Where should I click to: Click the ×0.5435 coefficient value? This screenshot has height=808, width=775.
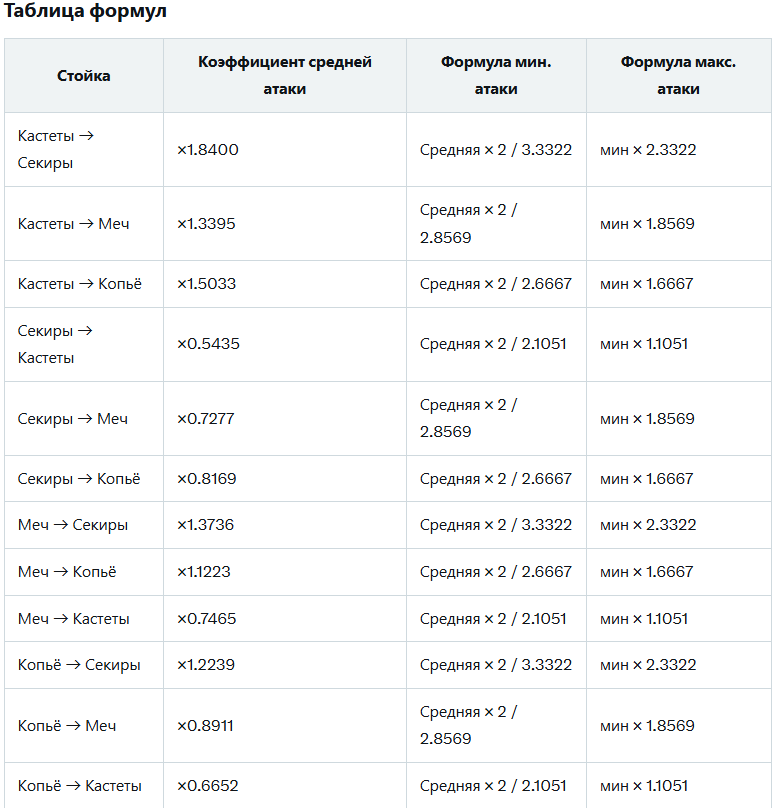tap(208, 344)
